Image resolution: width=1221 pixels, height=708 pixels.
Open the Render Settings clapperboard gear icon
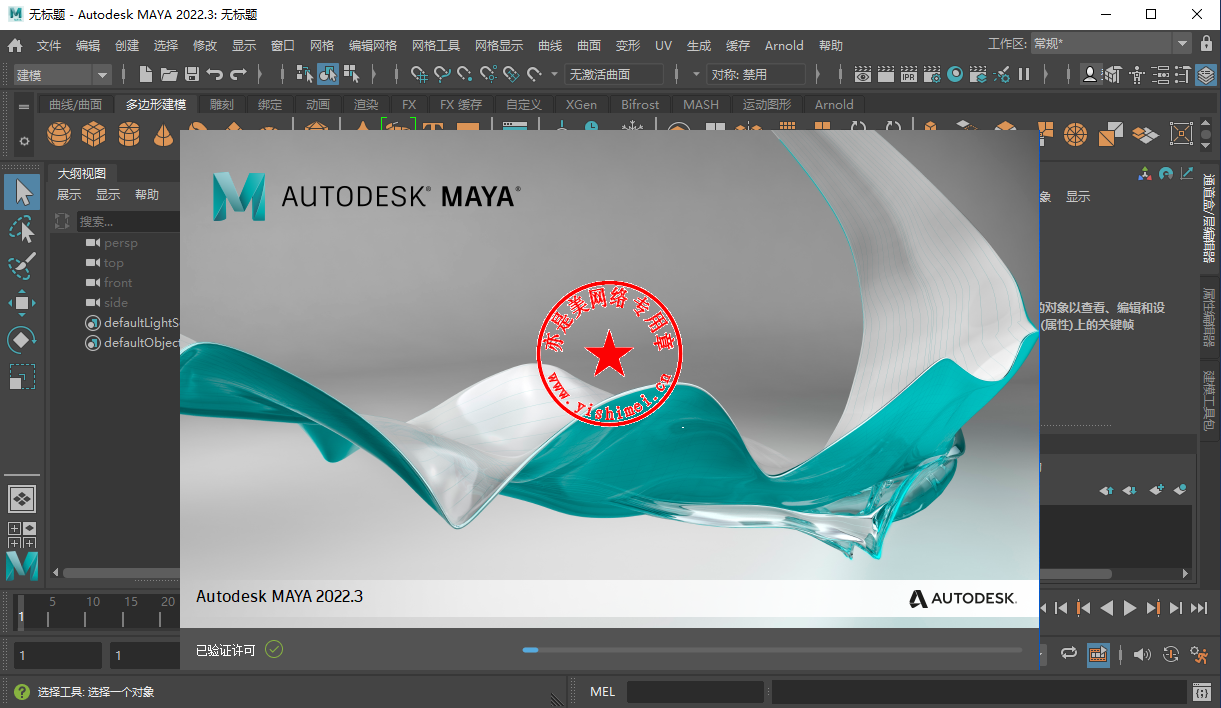(932, 74)
